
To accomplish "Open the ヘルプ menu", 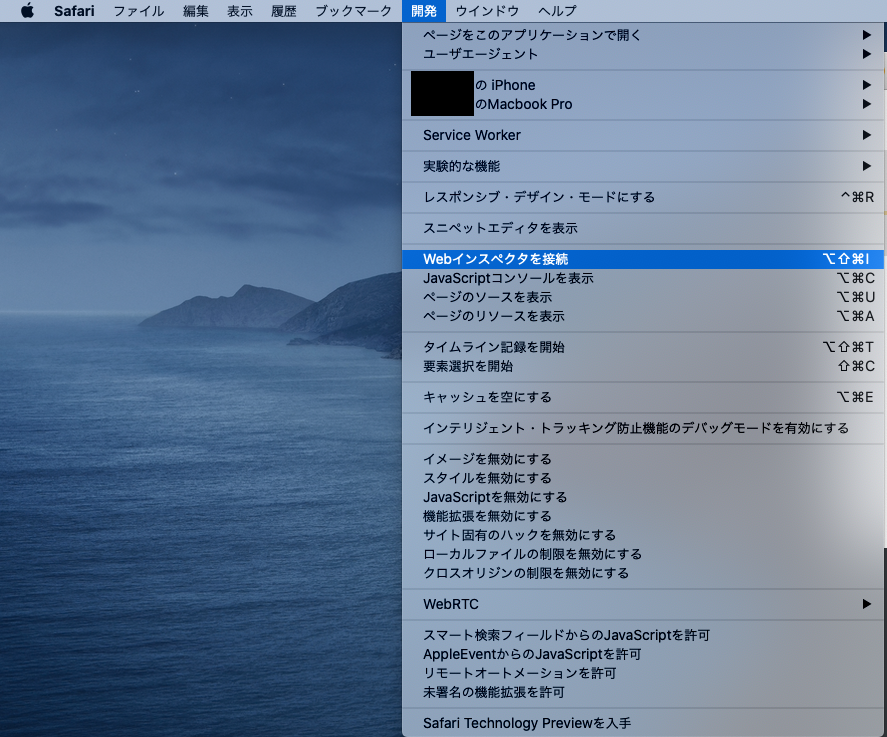I will (557, 11).
